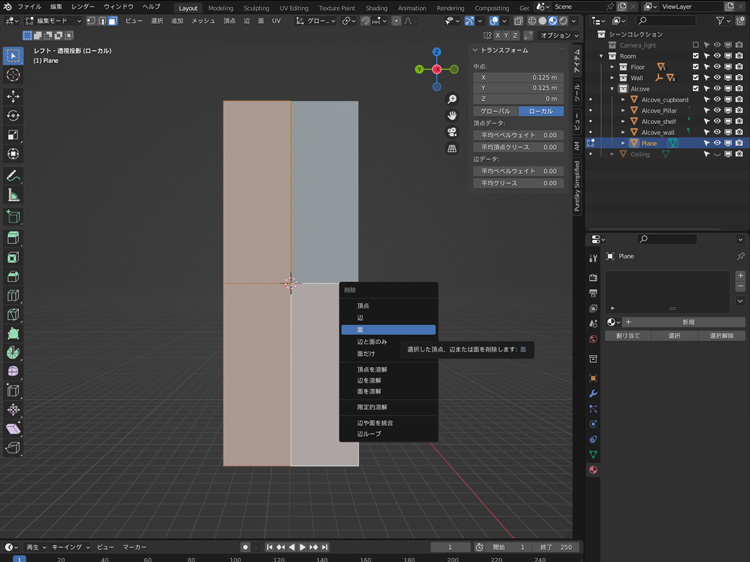Toggle the perspective/orthographic grid icon

pos(452,149)
